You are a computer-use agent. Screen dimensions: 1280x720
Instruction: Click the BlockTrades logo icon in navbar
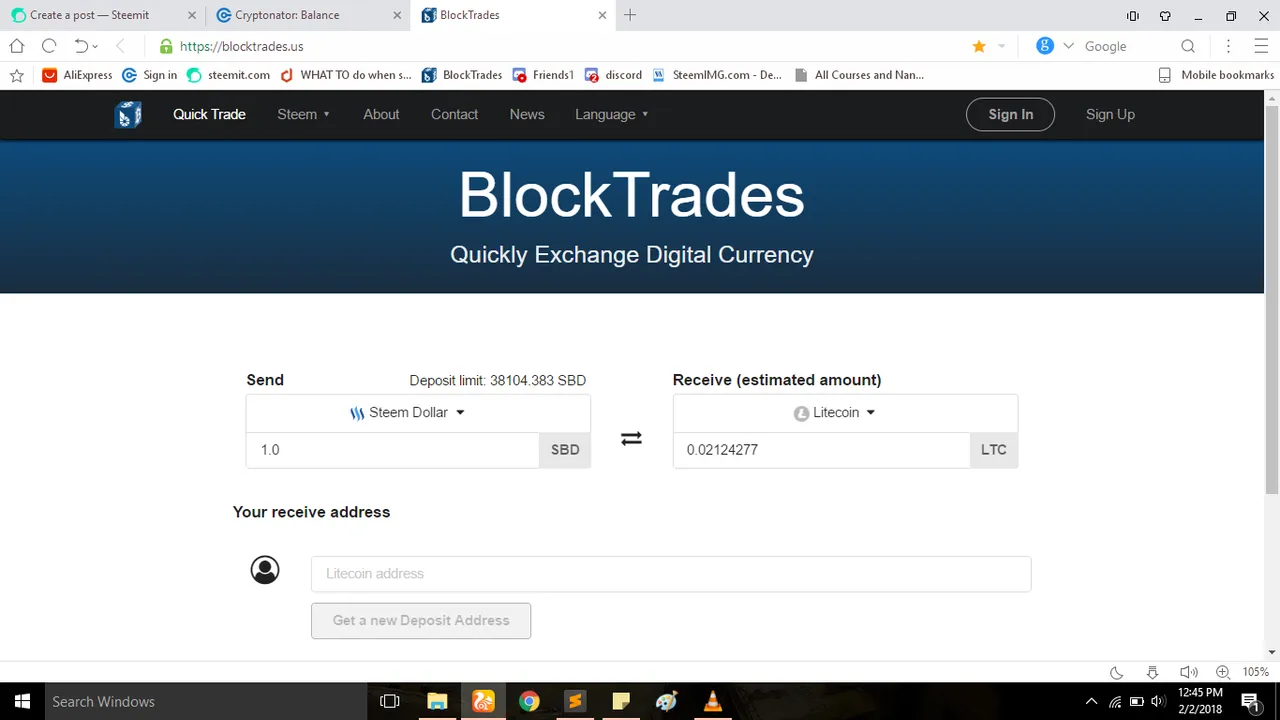[127, 114]
